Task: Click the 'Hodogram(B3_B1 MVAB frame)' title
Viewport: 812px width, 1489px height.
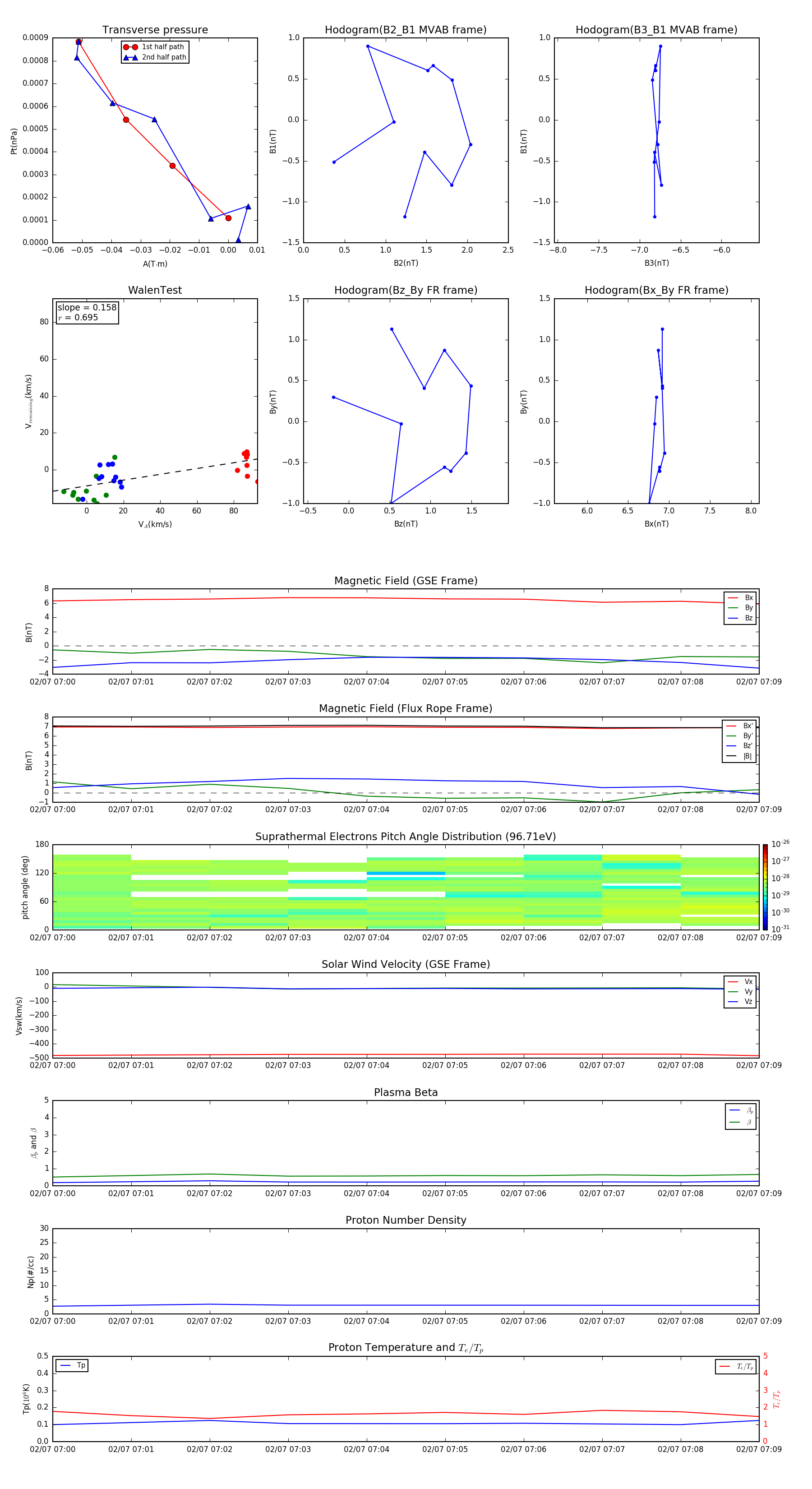Action: click(x=656, y=29)
